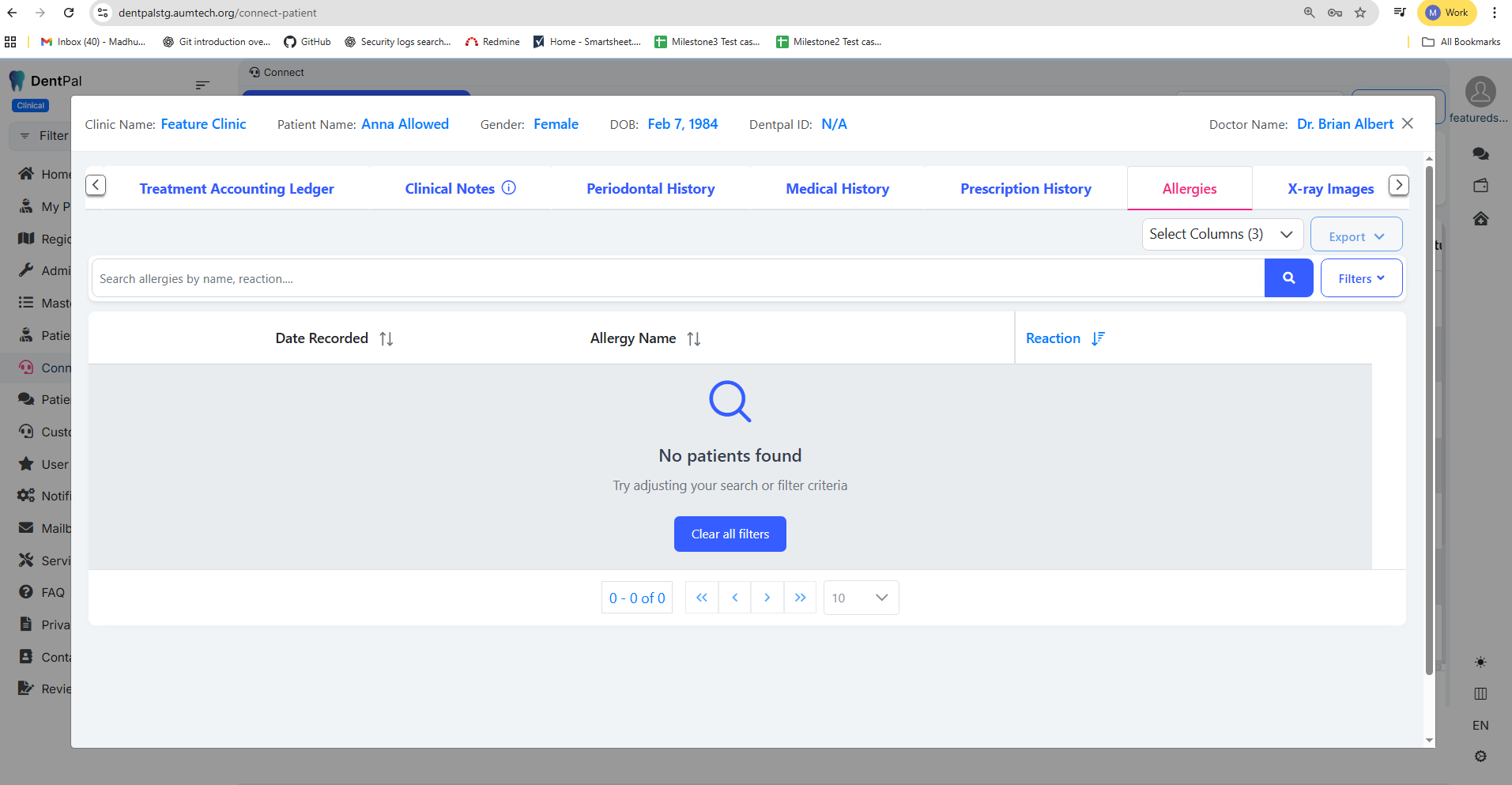Go to the first page of results
The image size is (1512, 785).
[x=702, y=598]
